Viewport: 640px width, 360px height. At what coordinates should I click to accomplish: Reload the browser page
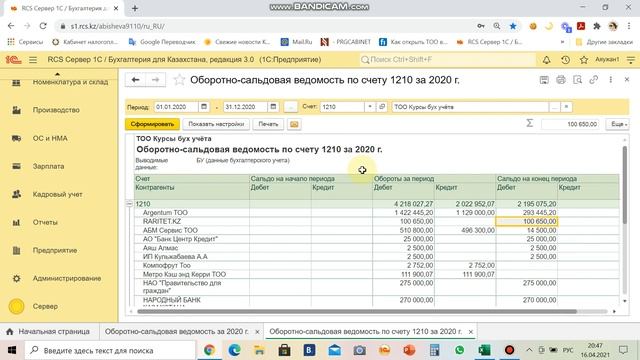[x=43, y=26]
